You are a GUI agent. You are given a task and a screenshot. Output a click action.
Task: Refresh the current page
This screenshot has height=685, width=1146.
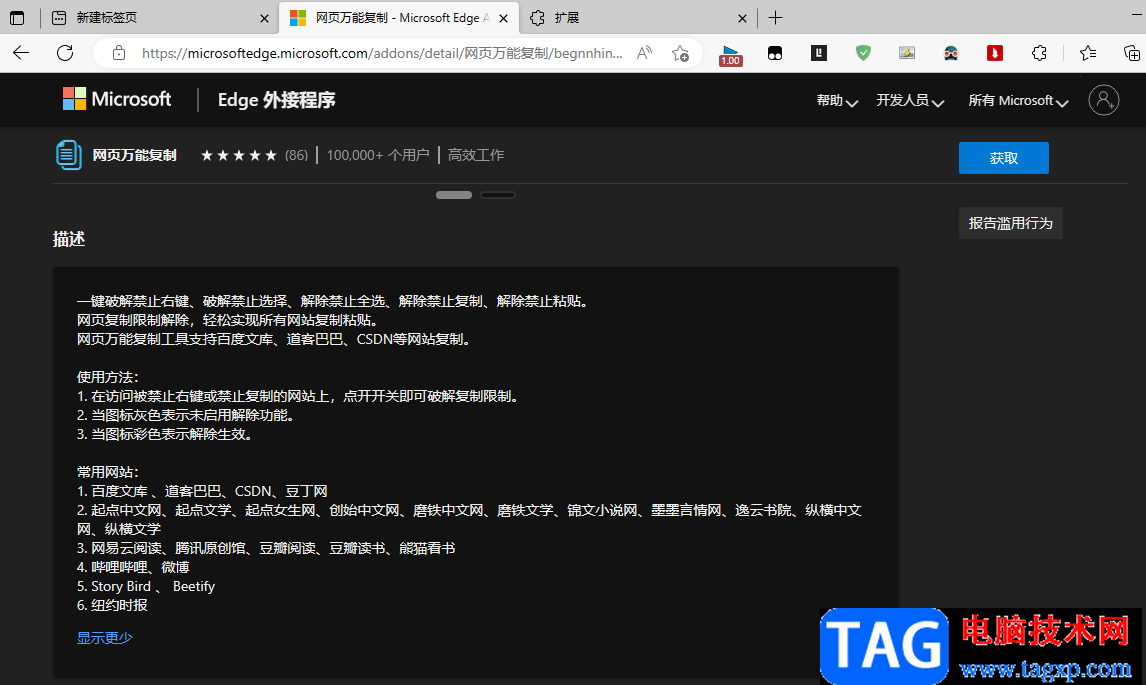tap(65, 53)
